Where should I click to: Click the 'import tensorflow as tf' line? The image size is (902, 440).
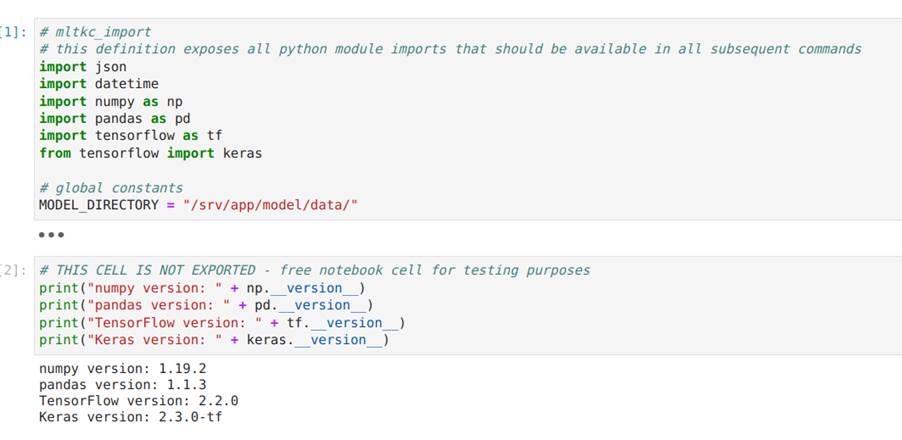[131, 136]
